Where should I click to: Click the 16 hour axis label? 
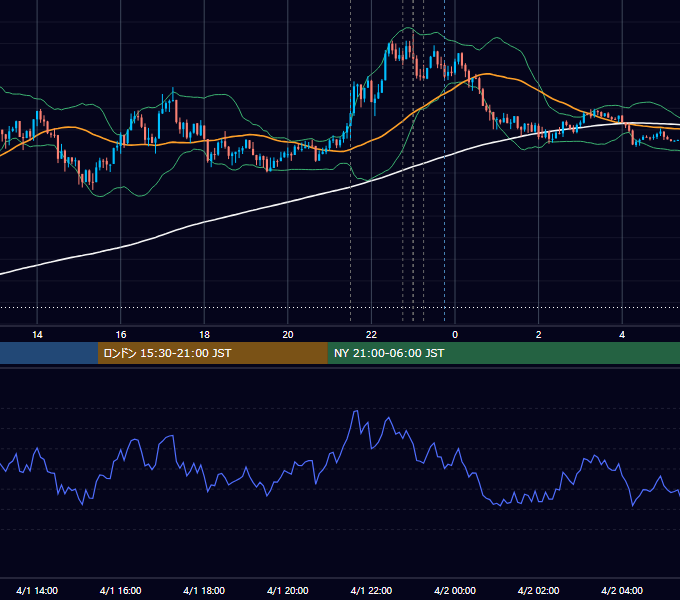[x=121, y=335]
